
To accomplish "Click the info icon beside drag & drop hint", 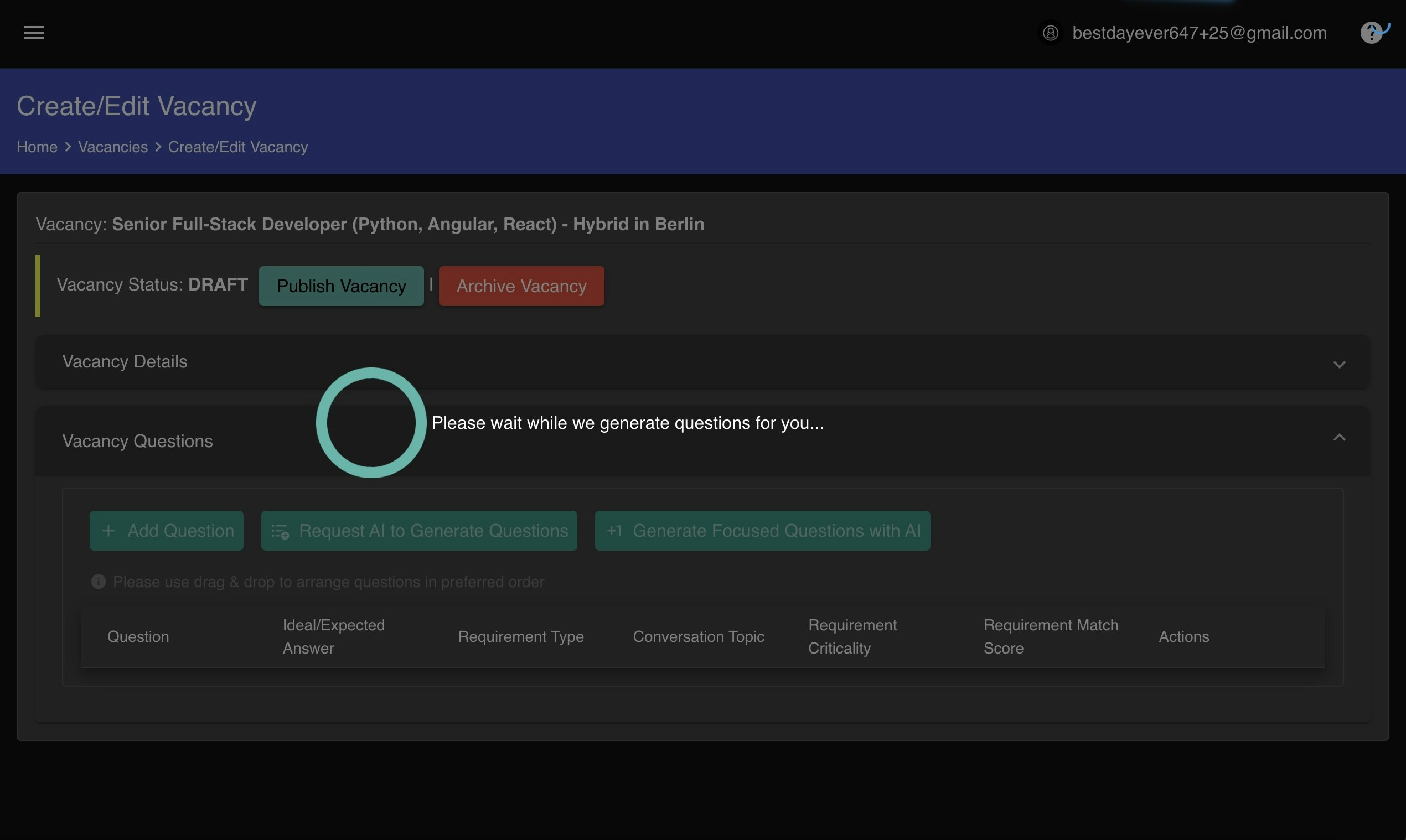I will click(x=99, y=582).
